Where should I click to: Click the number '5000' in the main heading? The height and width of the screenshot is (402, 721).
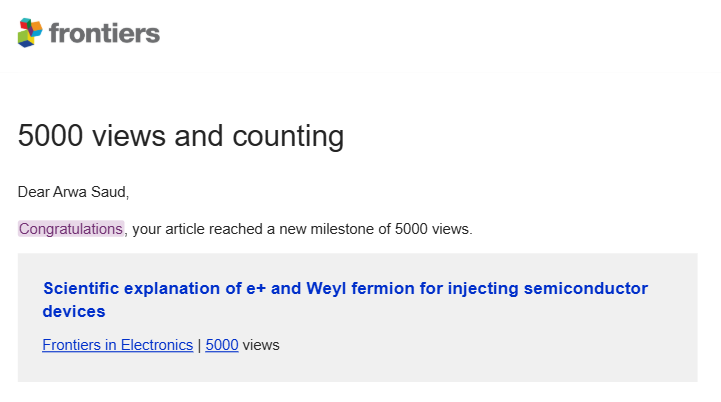pos(51,136)
